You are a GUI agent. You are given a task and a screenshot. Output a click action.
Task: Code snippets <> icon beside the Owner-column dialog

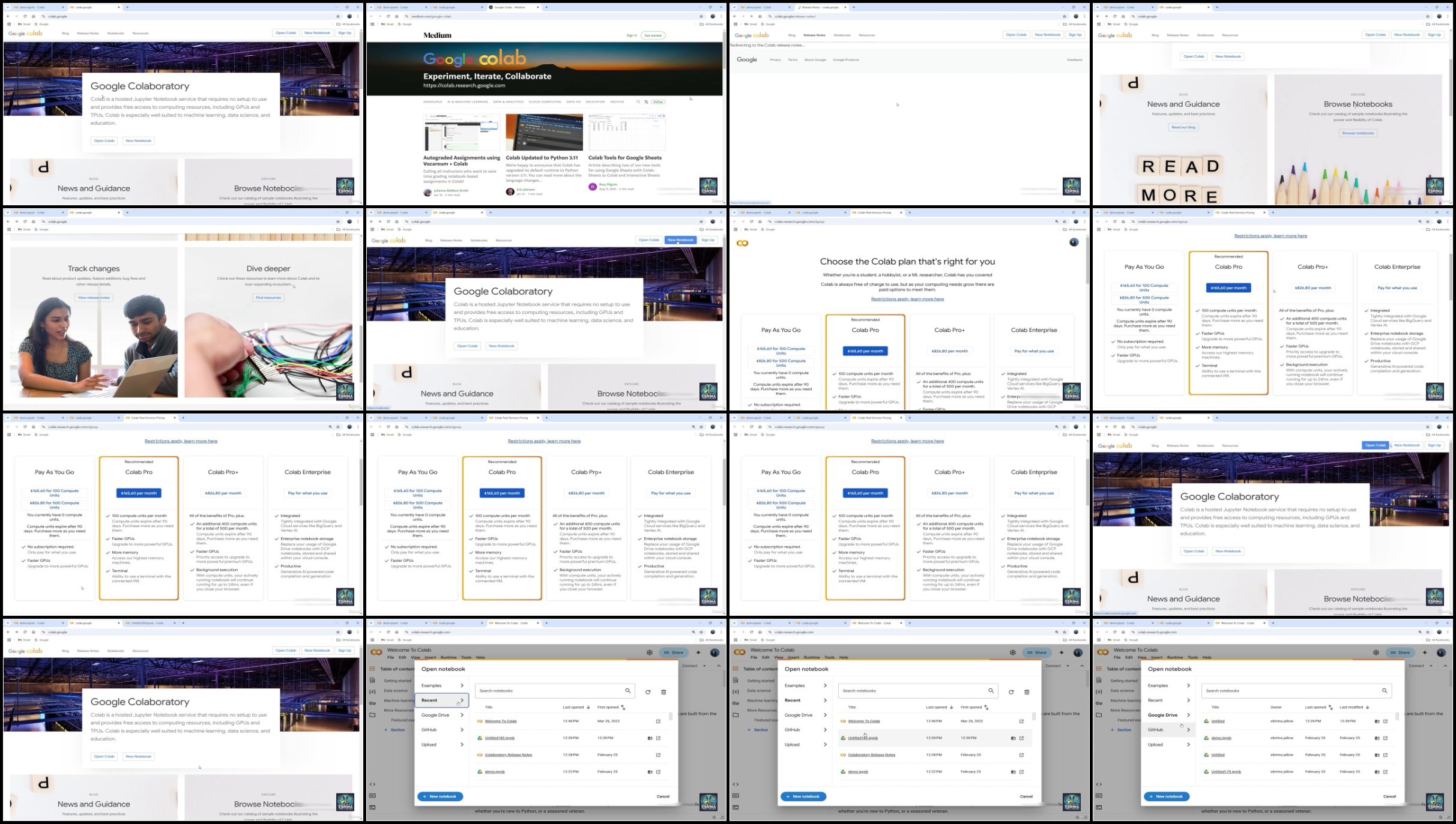point(1099,784)
